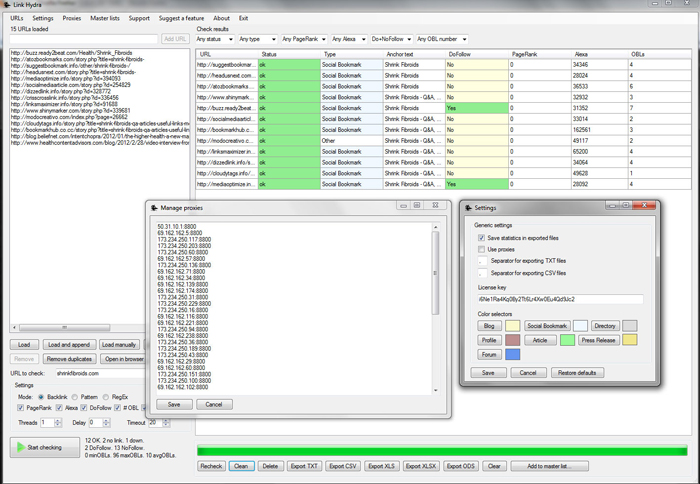Click Save in Manage proxies window
Image resolution: width=700 pixels, height=484 pixels.
(x=174, y=405)
